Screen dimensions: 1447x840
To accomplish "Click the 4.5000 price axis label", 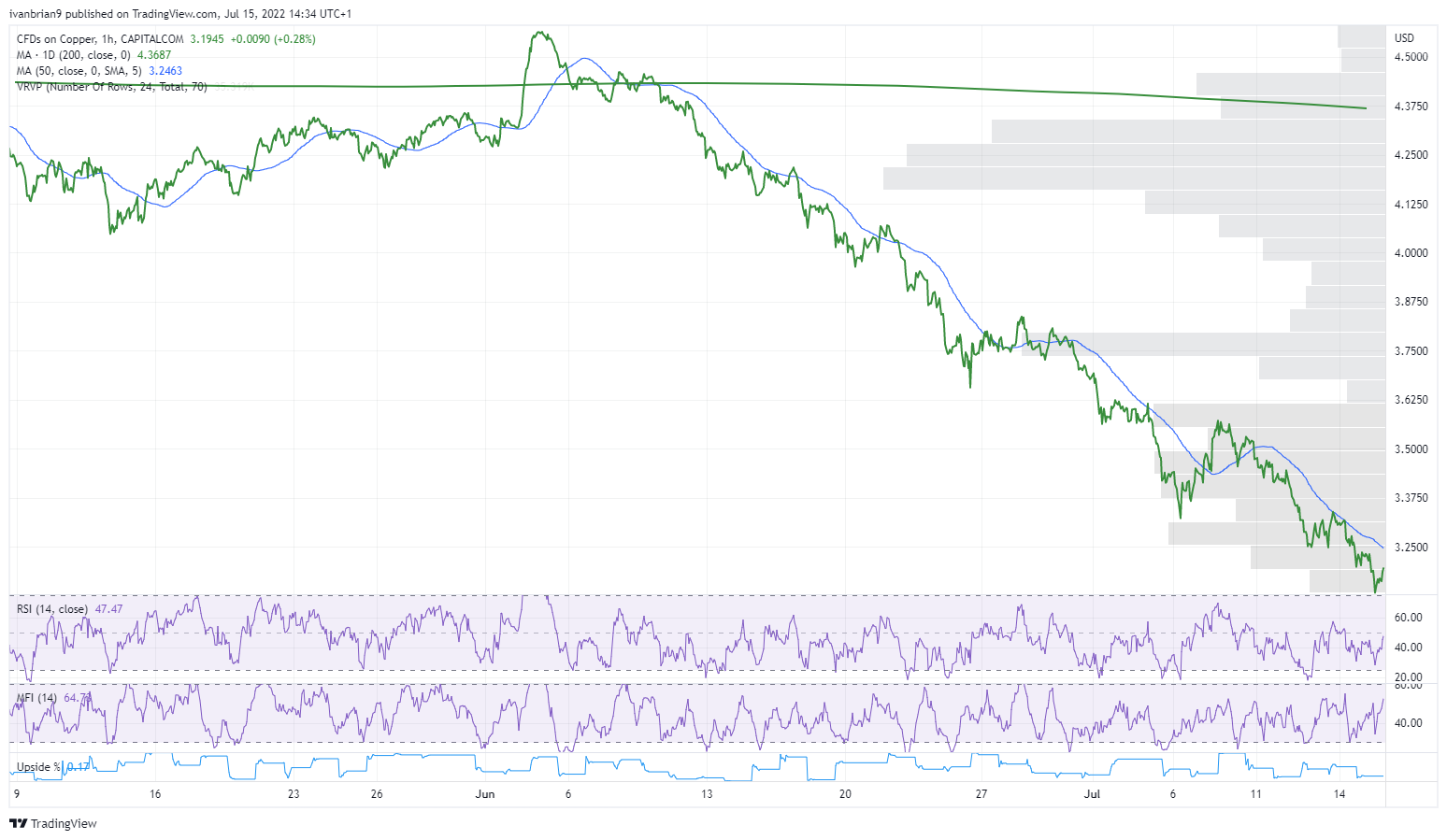I will coord(1411,57).
